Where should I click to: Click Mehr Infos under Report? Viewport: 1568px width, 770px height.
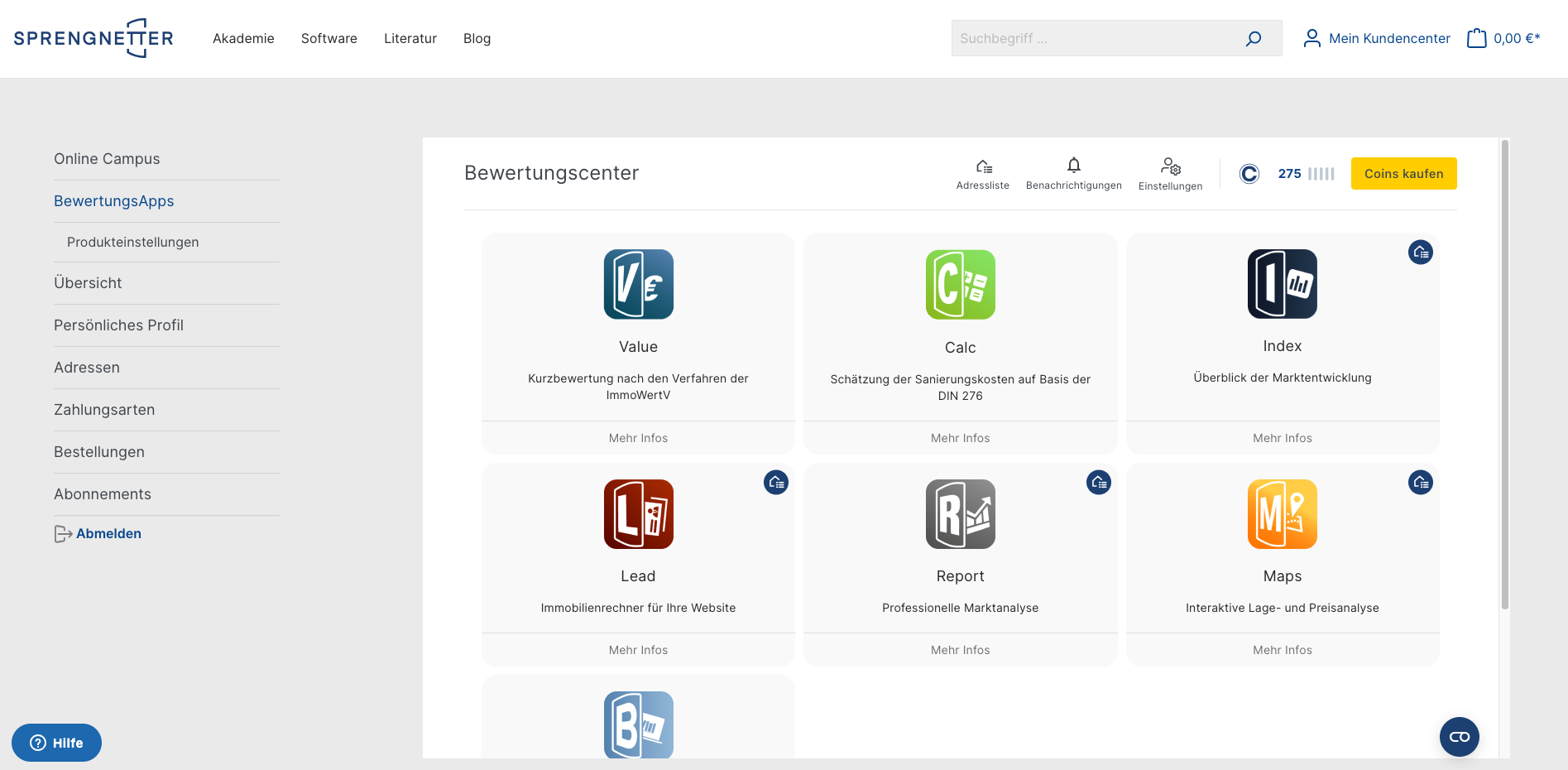[x=960, y=650]
